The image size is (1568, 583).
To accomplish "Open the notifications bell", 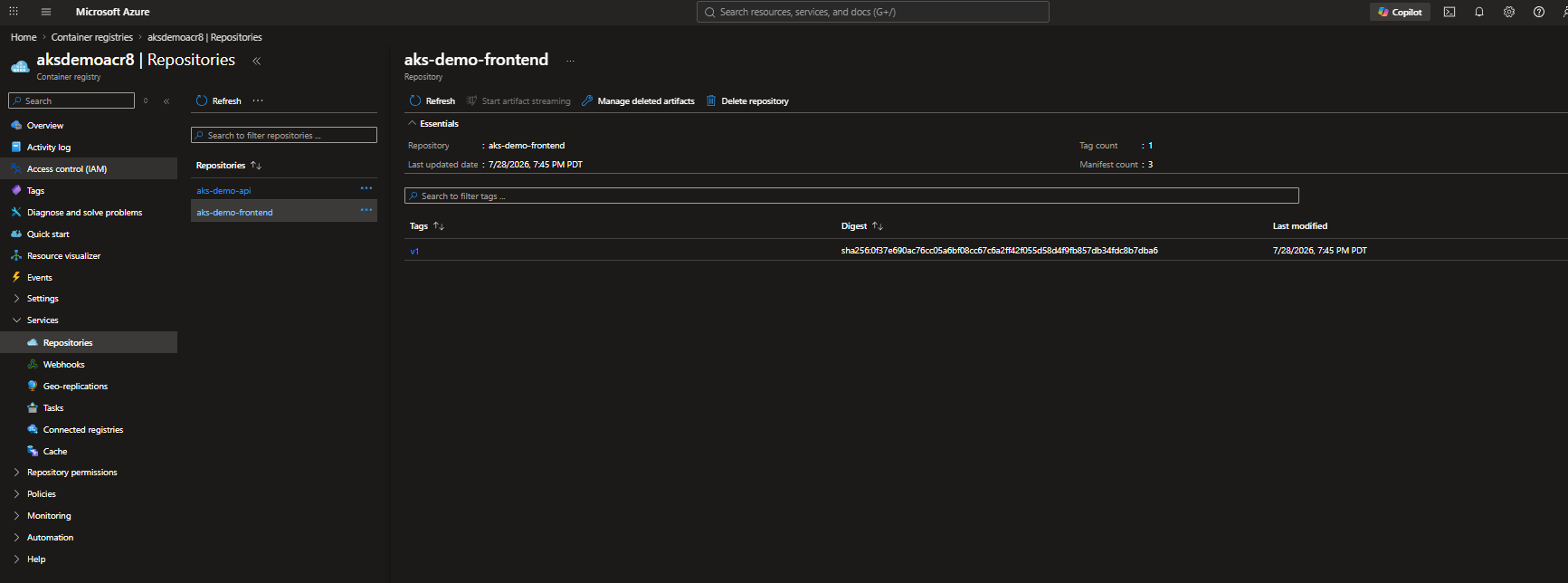I will [x=1479, y=12].
